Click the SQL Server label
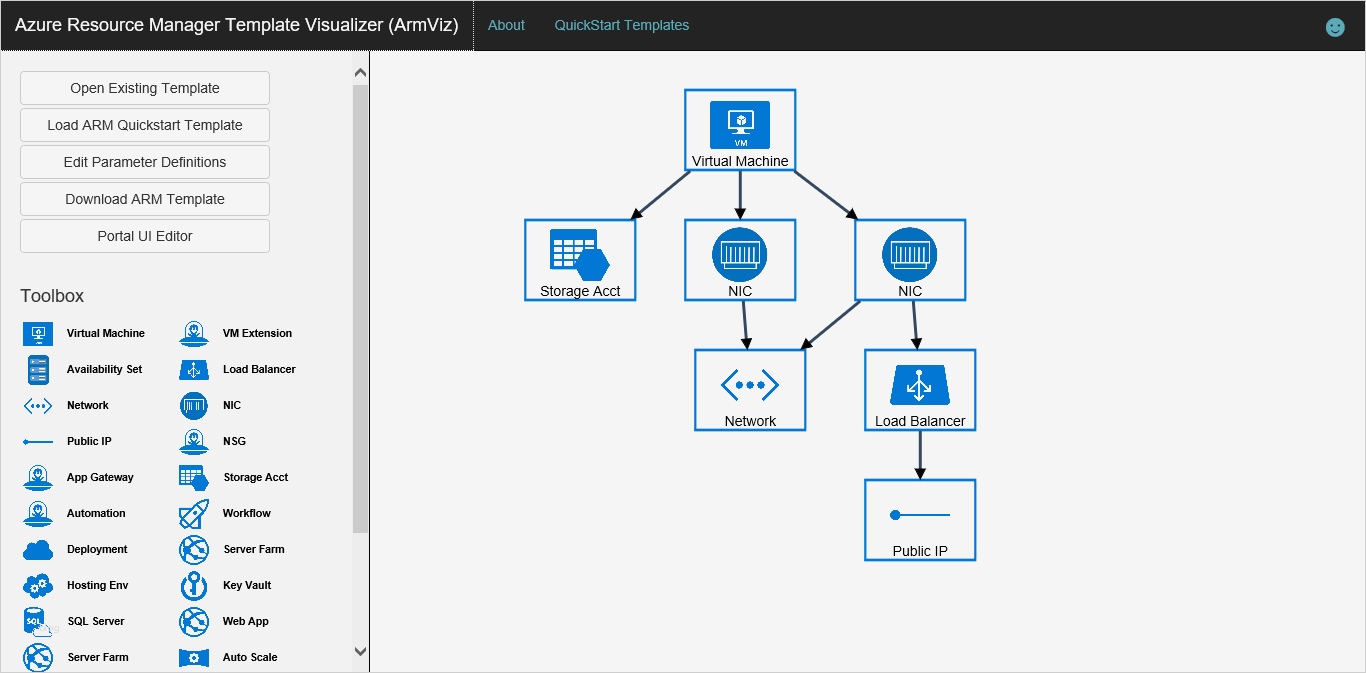Image resolution: width=1366 pixels, height=673 pixels. tap(96, 621)
